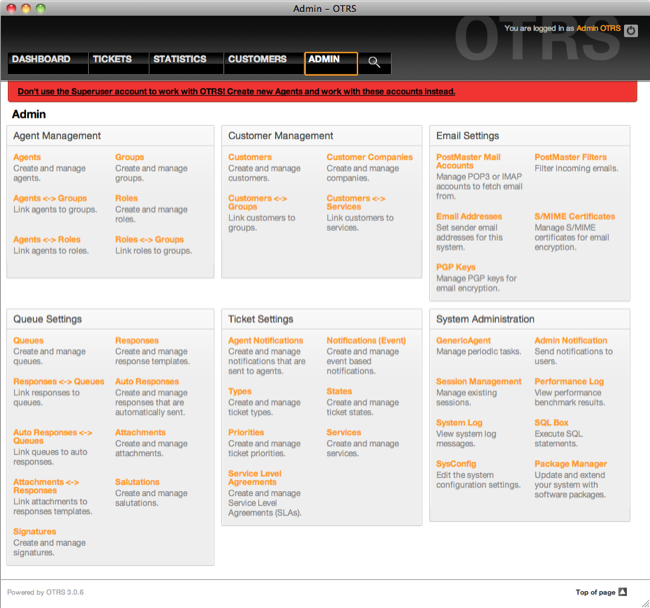The image size is (650, 608).
Task: Open the System Log link
Action: coord(459,423)
